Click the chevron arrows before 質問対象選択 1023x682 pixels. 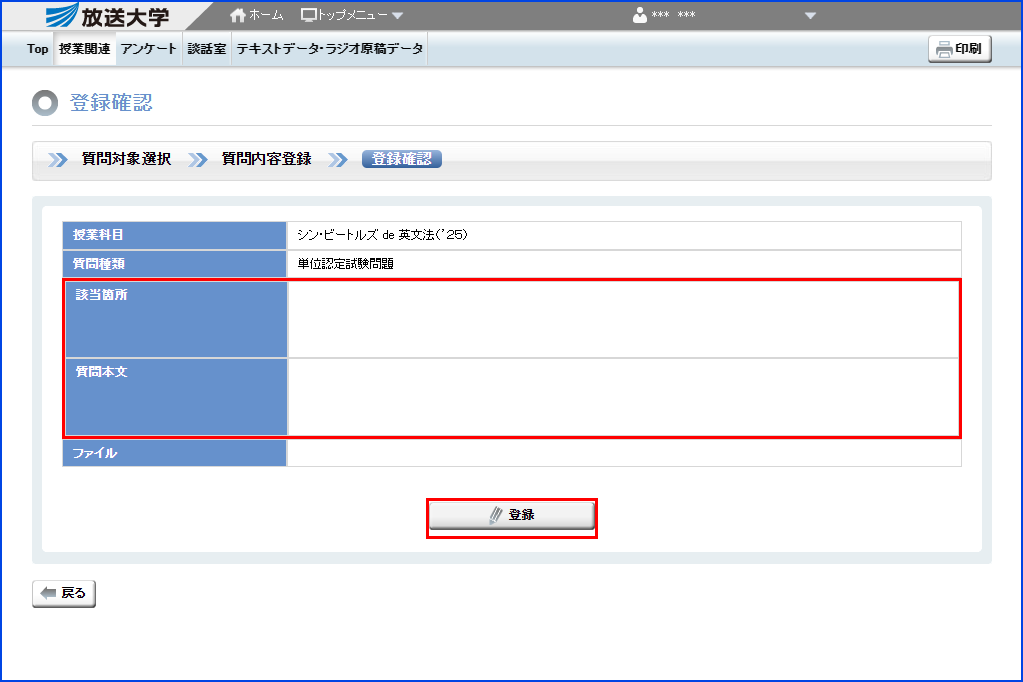coord(57,158)
